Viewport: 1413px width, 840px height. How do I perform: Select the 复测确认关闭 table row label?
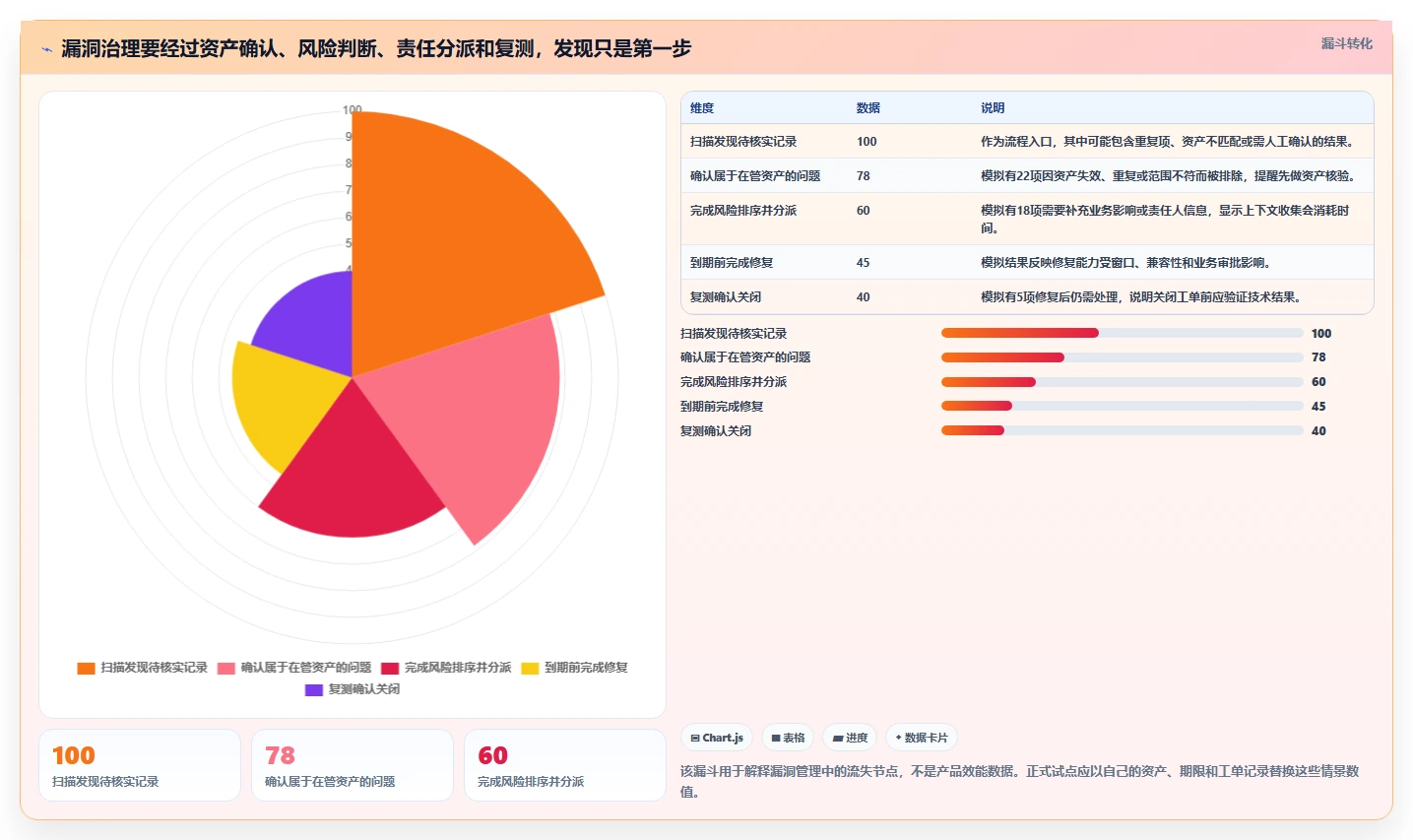coord(726,297)
